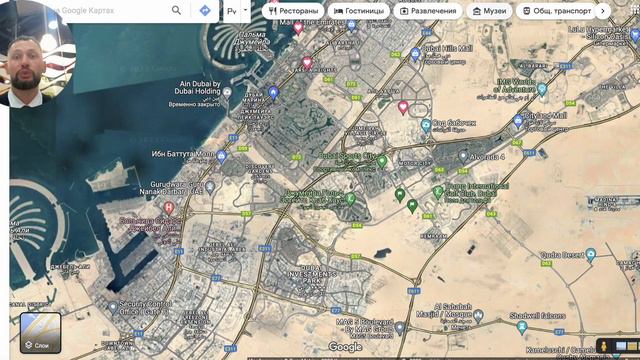
Task: Open the green Dubai Sports City pin
Action: 382,161
